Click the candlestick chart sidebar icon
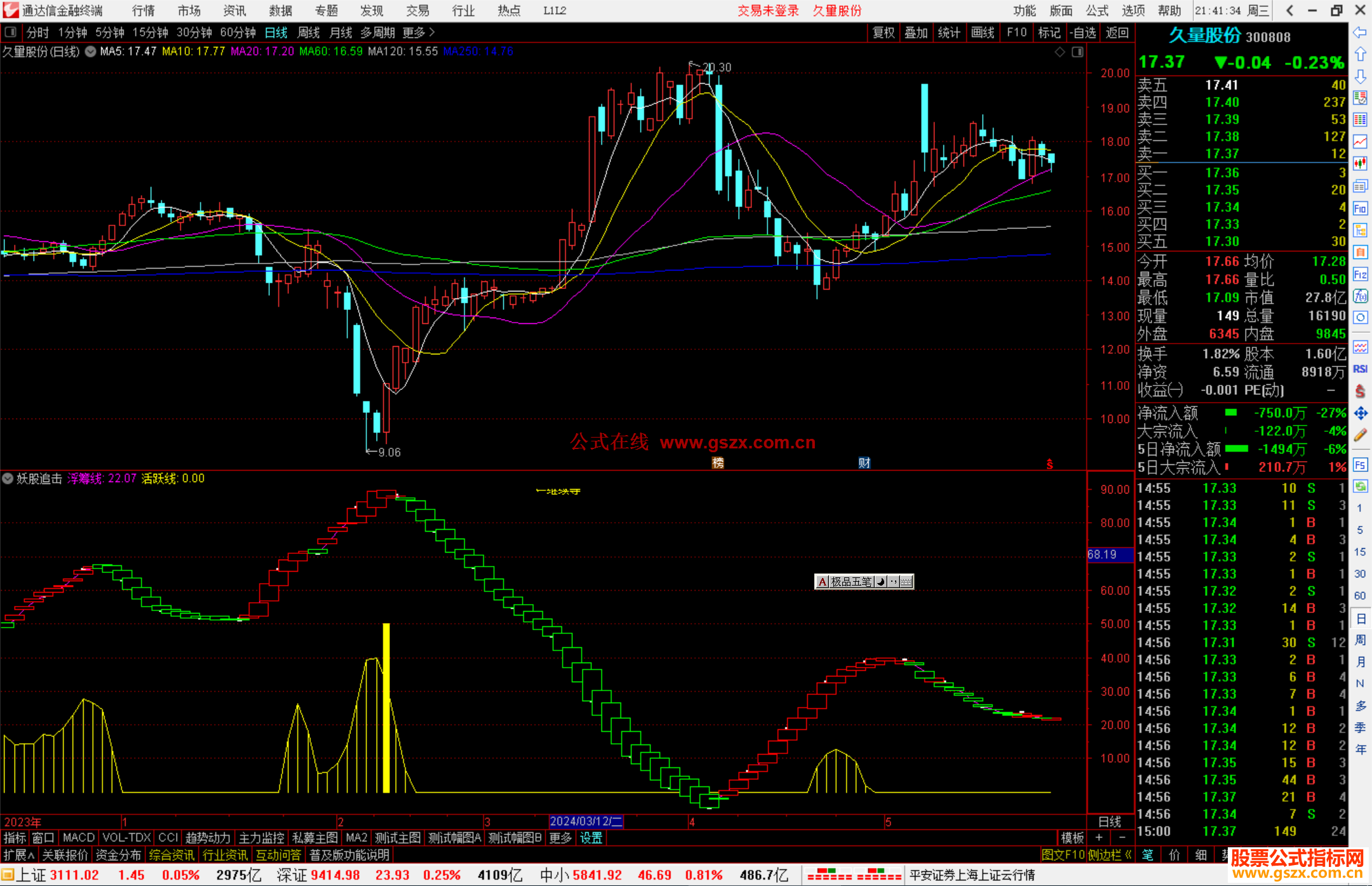 [x=1360, y=163]
